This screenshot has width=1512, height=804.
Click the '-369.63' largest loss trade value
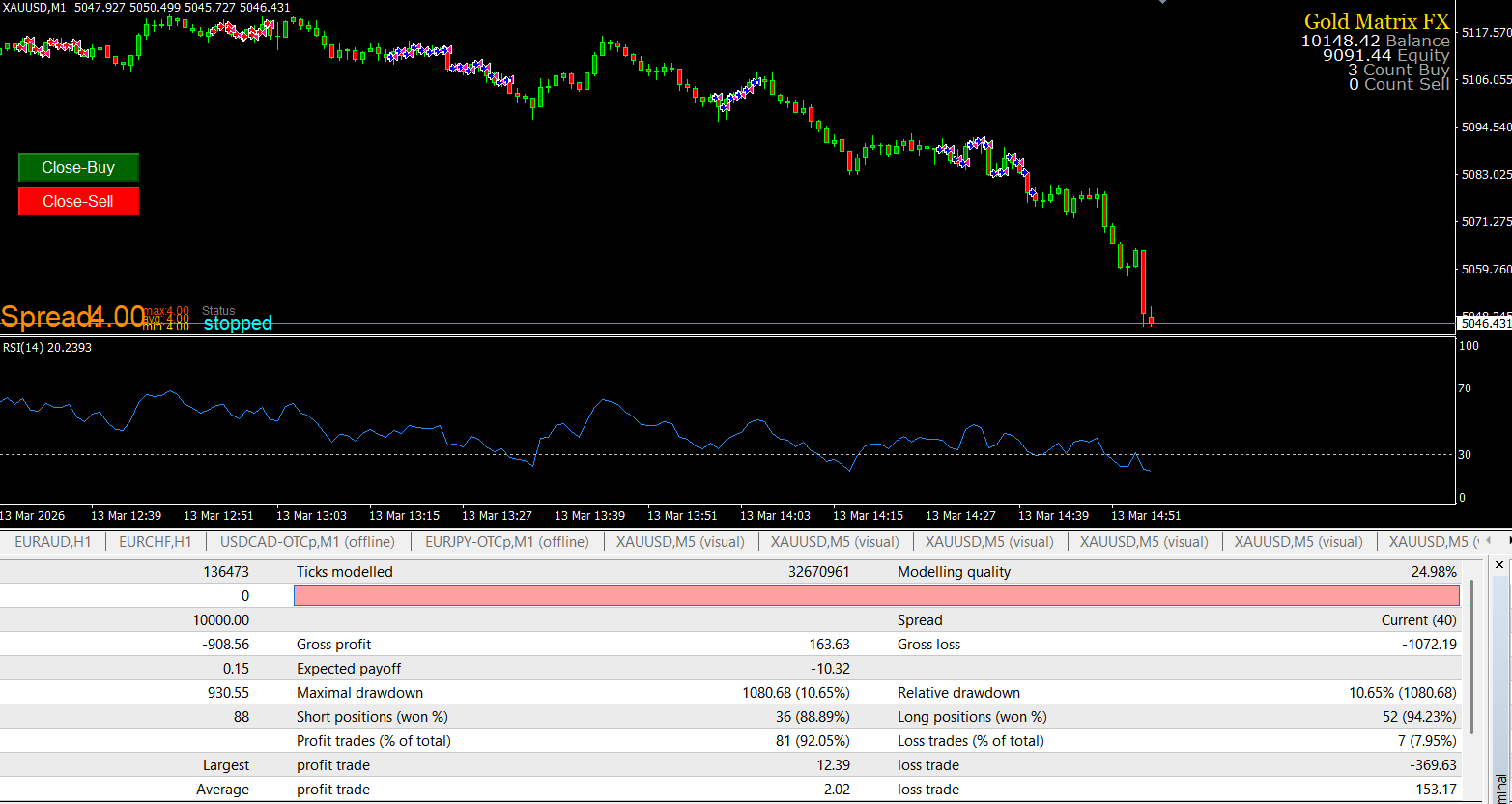click(x=1434, y=765)
